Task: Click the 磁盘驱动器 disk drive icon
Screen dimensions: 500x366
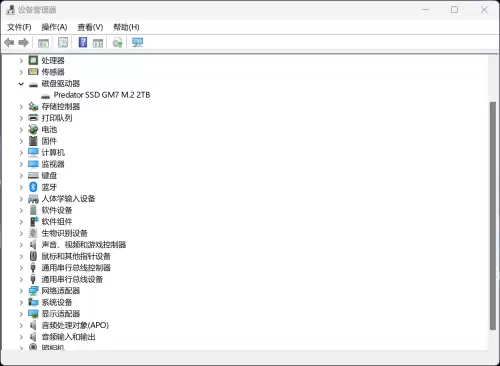Action: pyautogui.click(x=33, y=85)
